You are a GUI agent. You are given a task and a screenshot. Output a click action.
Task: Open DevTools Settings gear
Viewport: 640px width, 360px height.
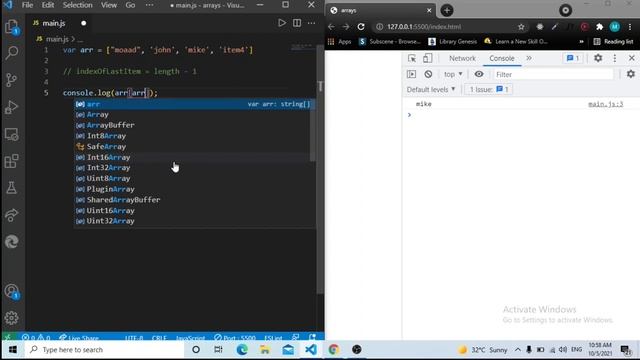point(598,58)
